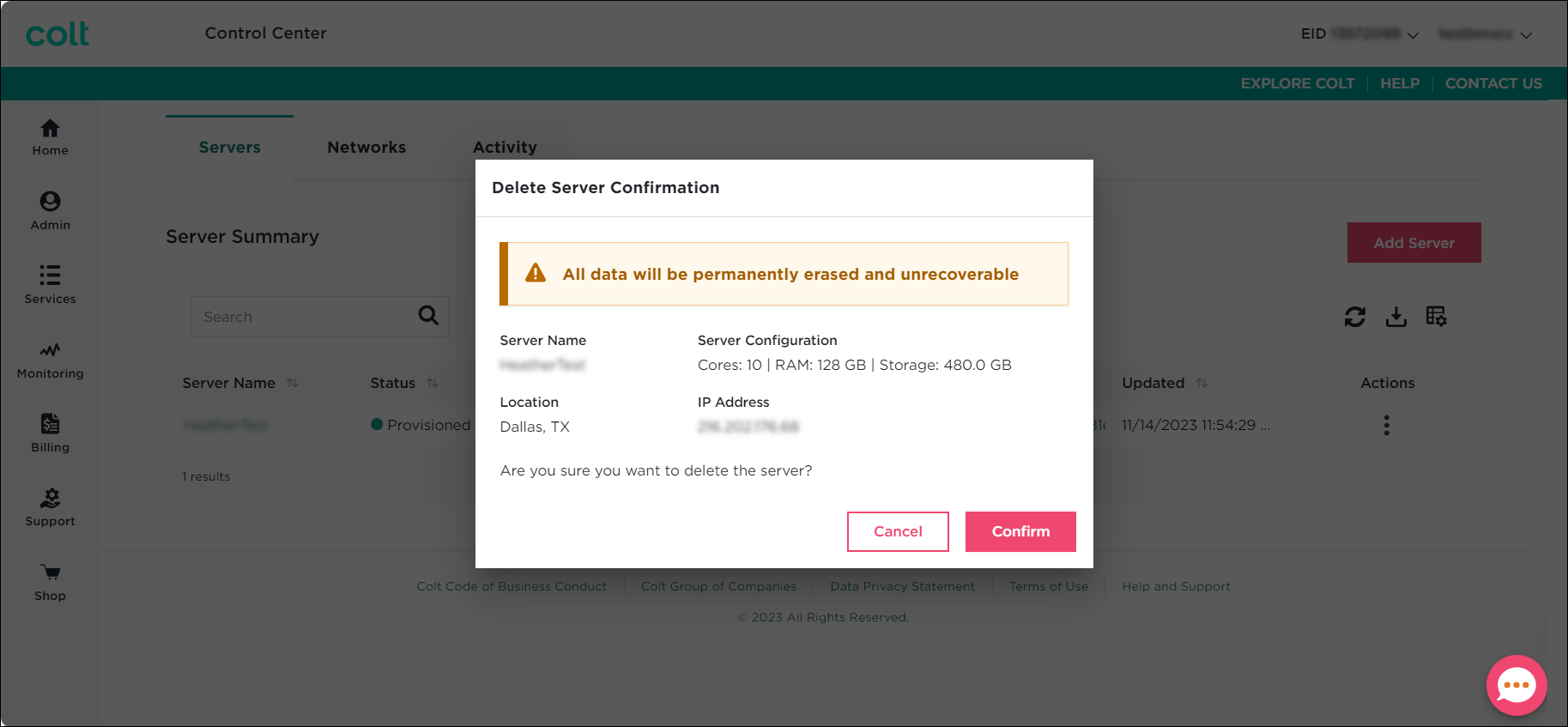Screen dimensions: 1568x727
Task: Open the table column settings icon
Action: tap(1436, 317)
